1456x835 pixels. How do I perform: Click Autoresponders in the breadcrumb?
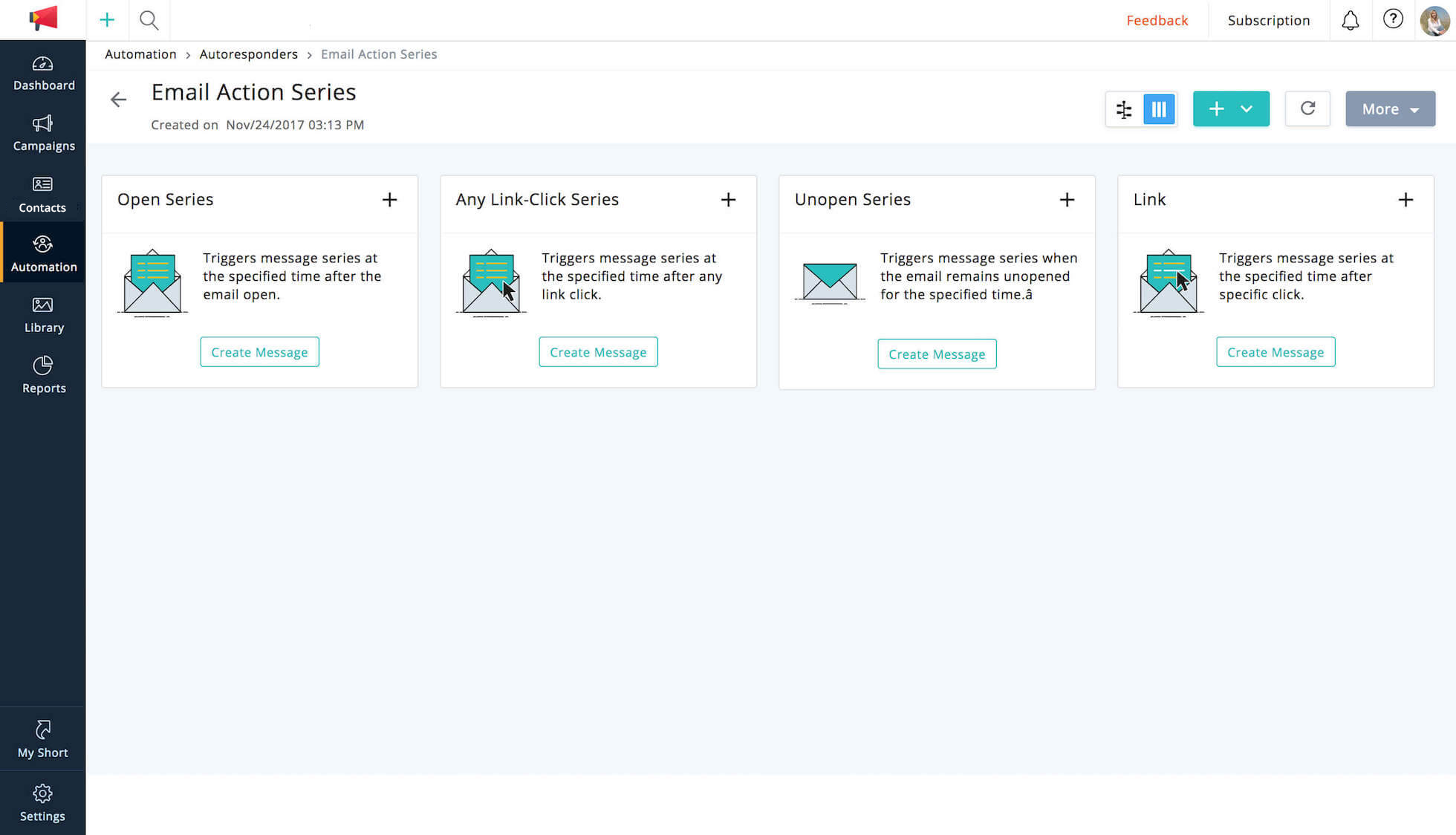[248, 54]
